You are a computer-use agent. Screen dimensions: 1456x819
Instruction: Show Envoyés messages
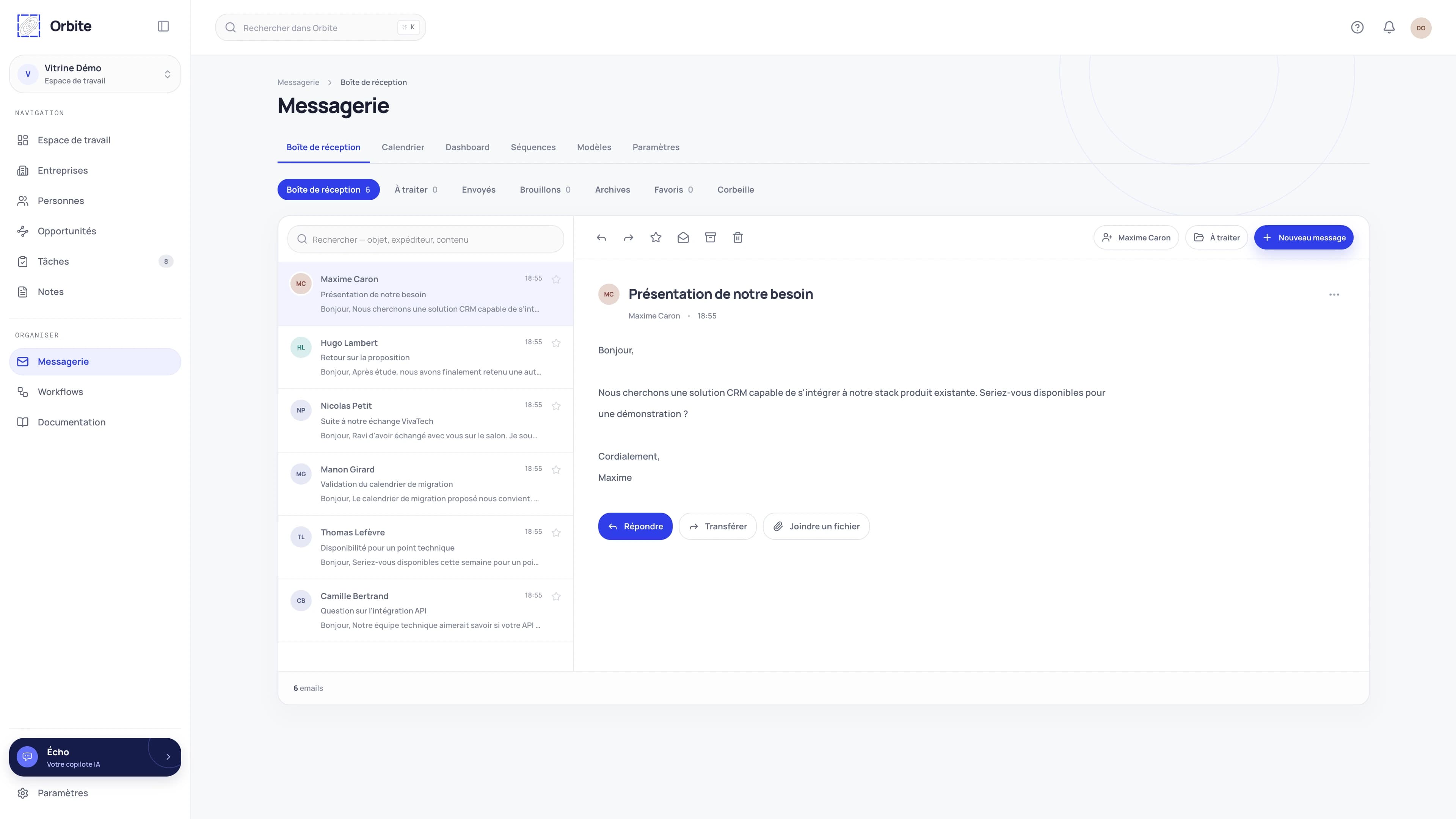pyautogui.click(x=478, y=189)
